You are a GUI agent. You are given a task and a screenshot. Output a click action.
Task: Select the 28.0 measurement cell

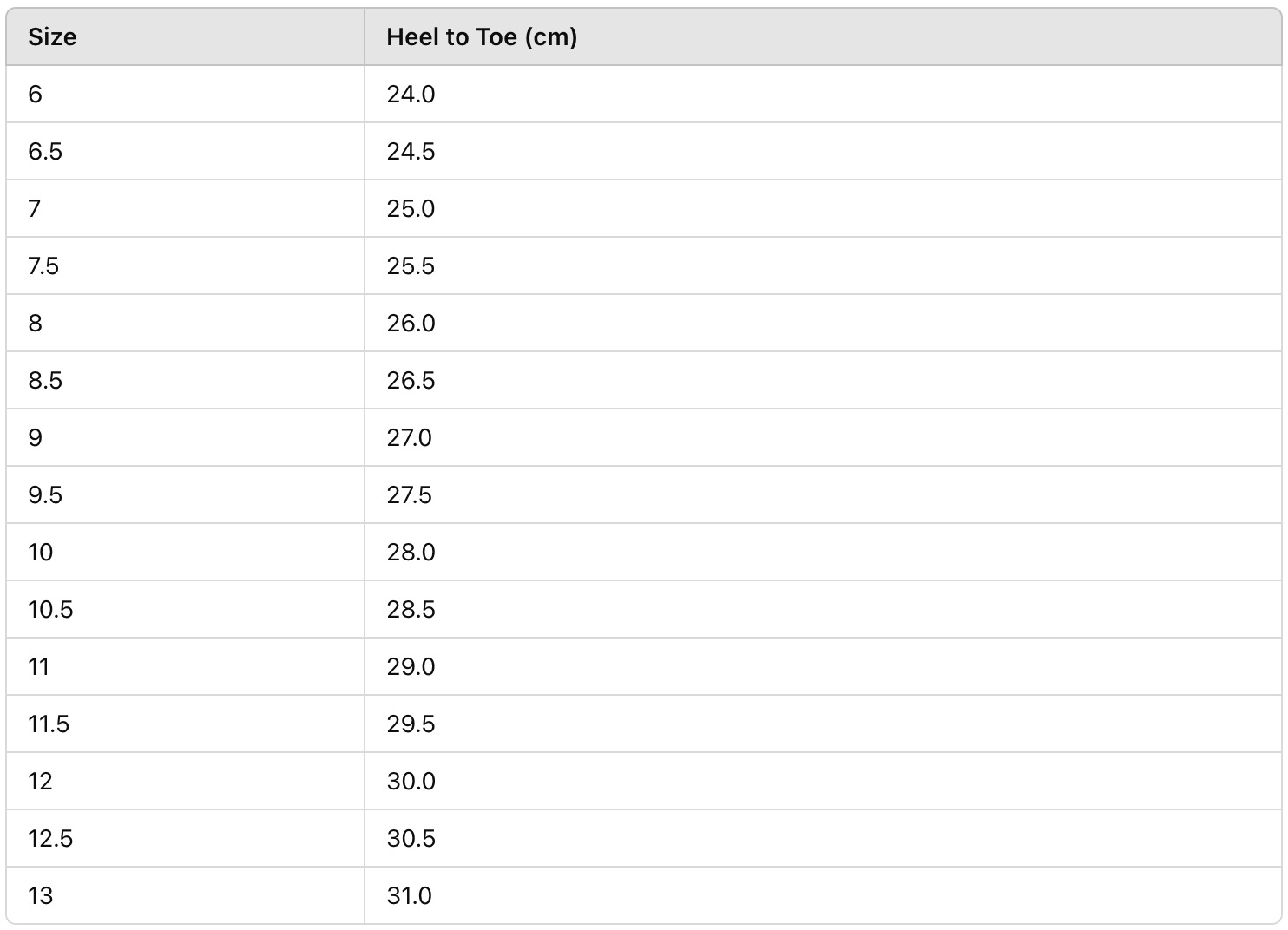[x=411, y=552]
